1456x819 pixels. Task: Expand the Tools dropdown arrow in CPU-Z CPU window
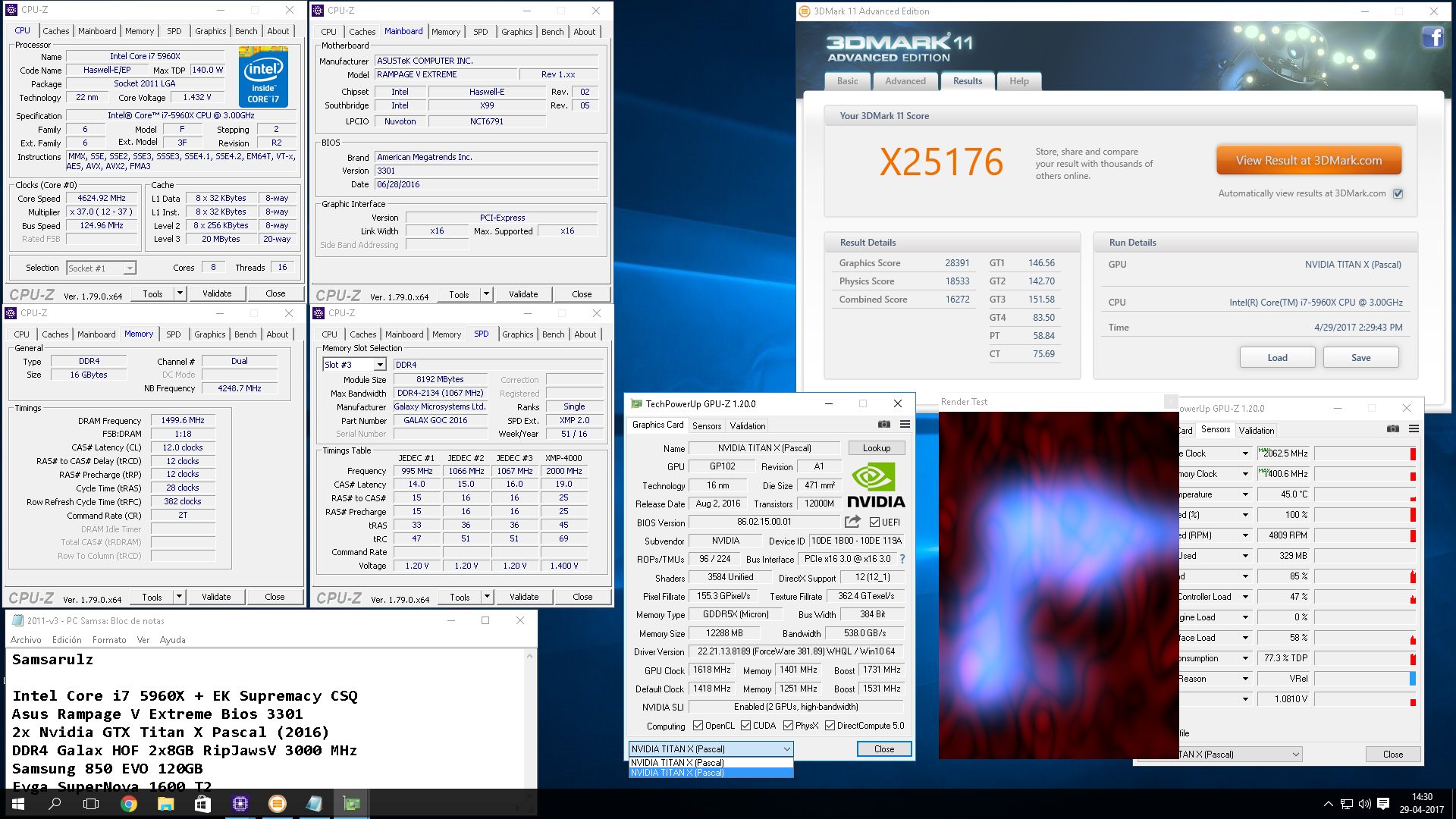[x=180, y=293]
